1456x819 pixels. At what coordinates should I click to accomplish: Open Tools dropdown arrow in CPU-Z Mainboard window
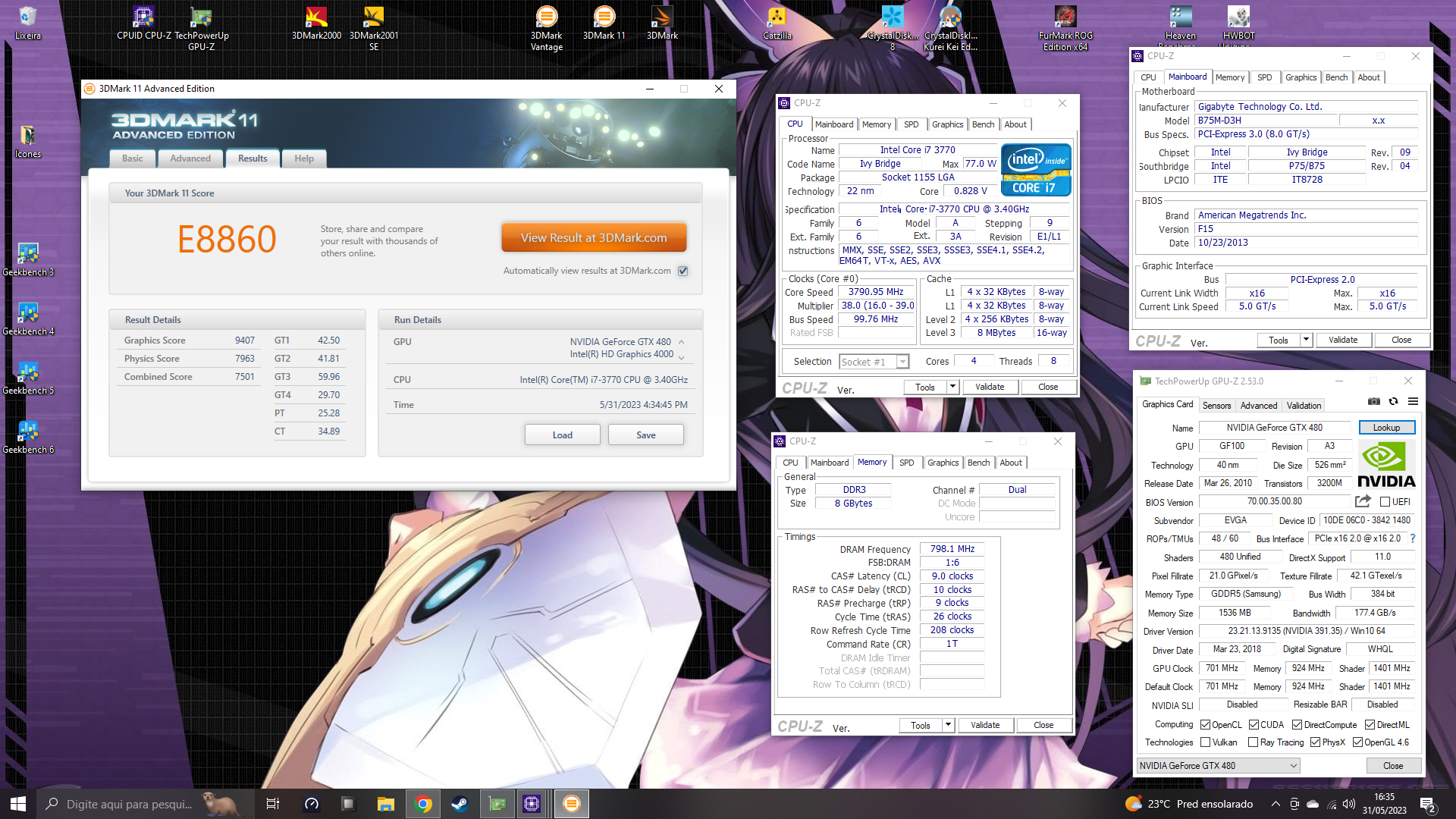1306,340
